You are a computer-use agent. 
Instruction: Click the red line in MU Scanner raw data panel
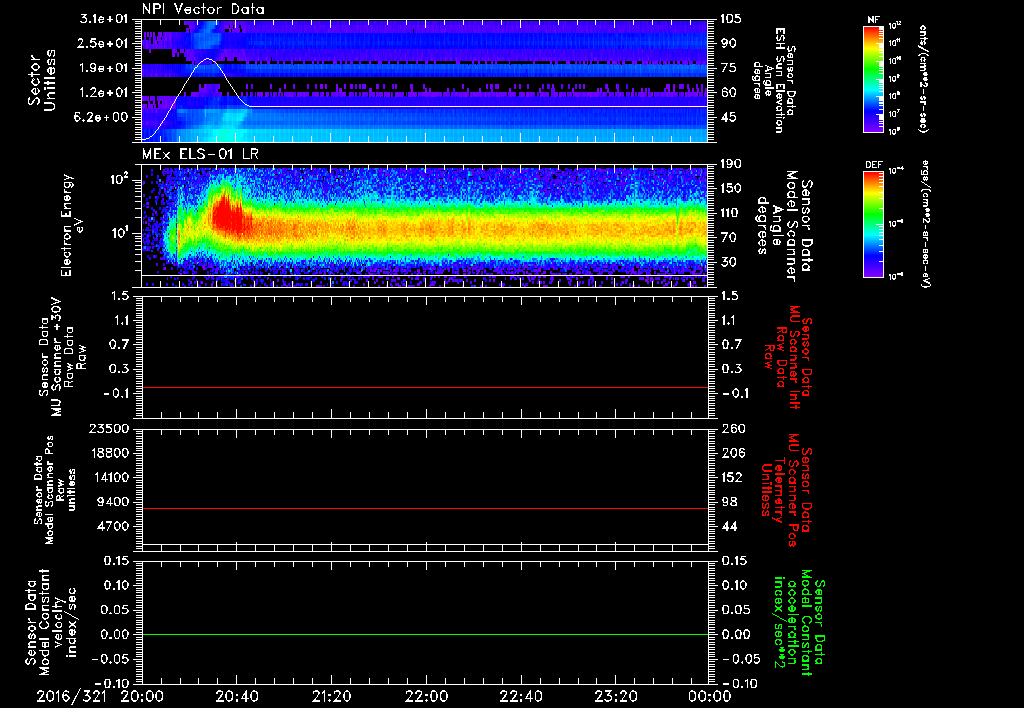point(425,388)
